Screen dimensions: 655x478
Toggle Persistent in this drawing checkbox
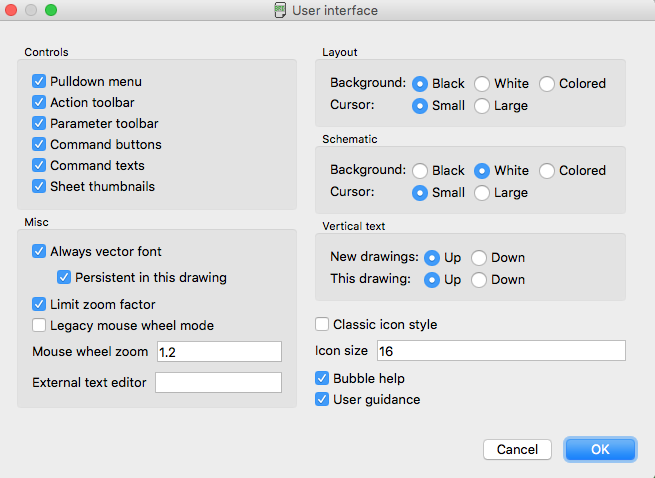coord(64,277)
